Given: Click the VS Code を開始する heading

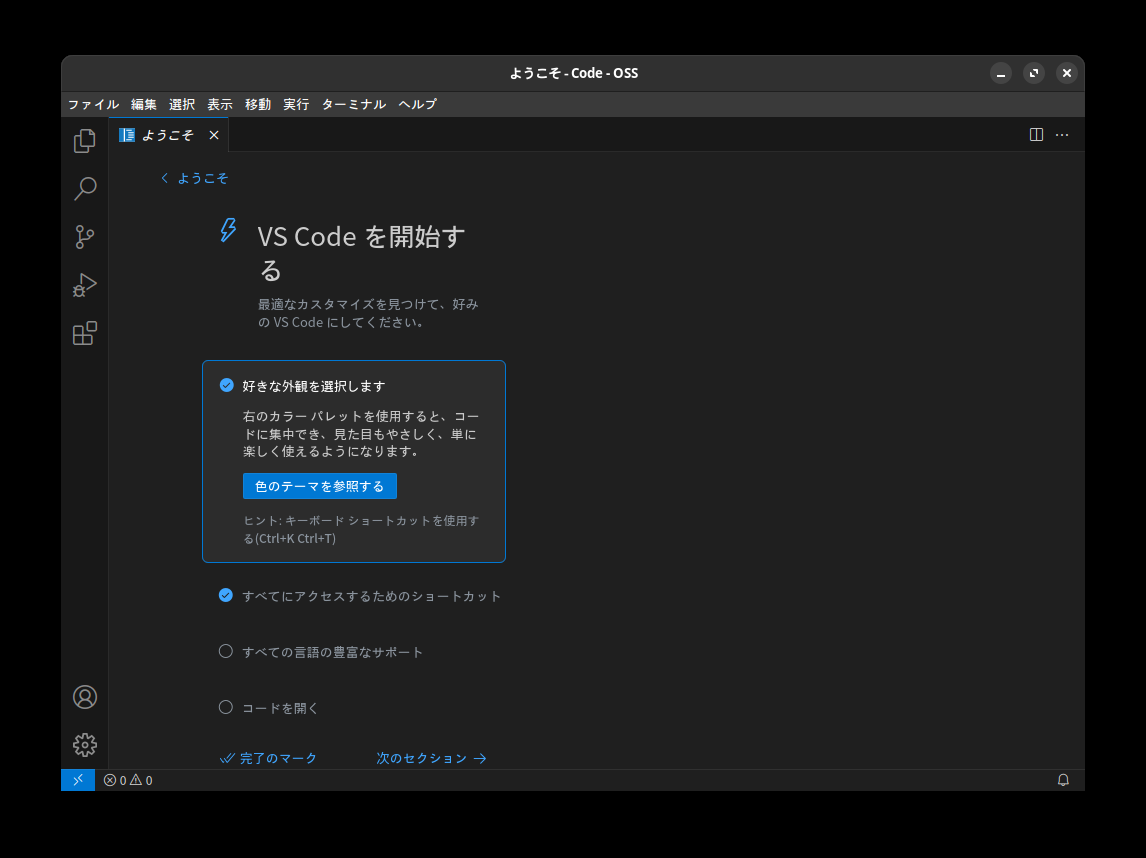Looking at the screenshot, I should (x=362, y=253).
